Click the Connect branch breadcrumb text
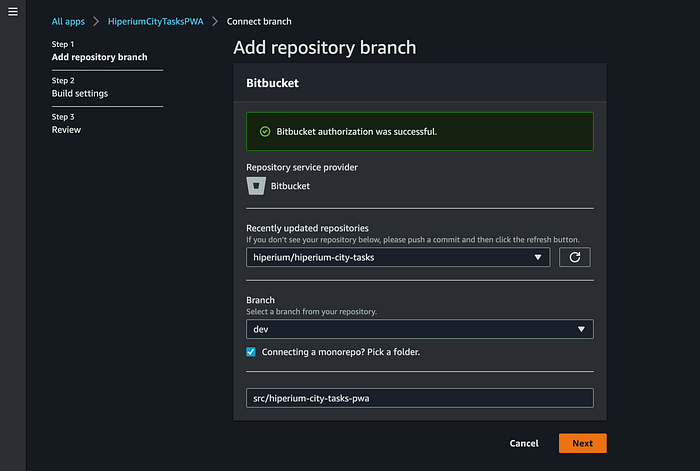 [x=259, y=21]
